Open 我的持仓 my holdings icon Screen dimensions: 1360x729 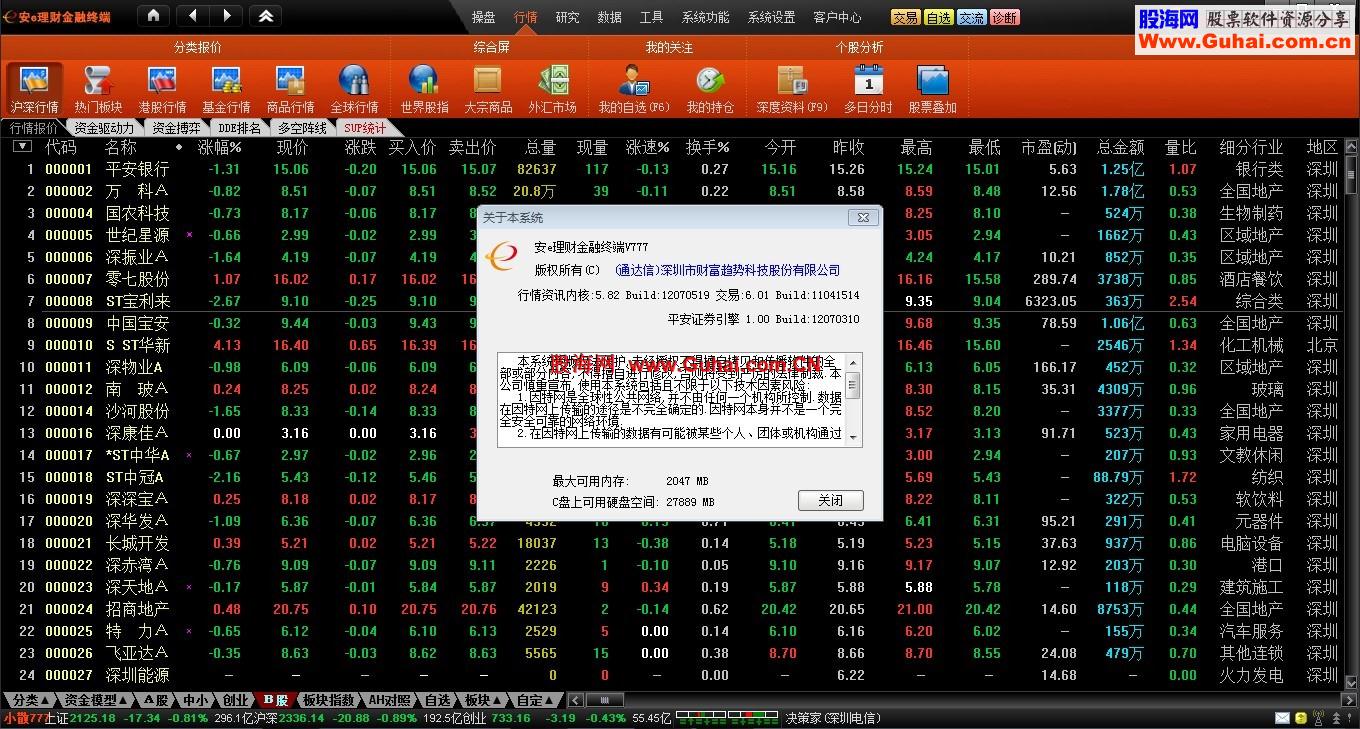click(709, 89)
